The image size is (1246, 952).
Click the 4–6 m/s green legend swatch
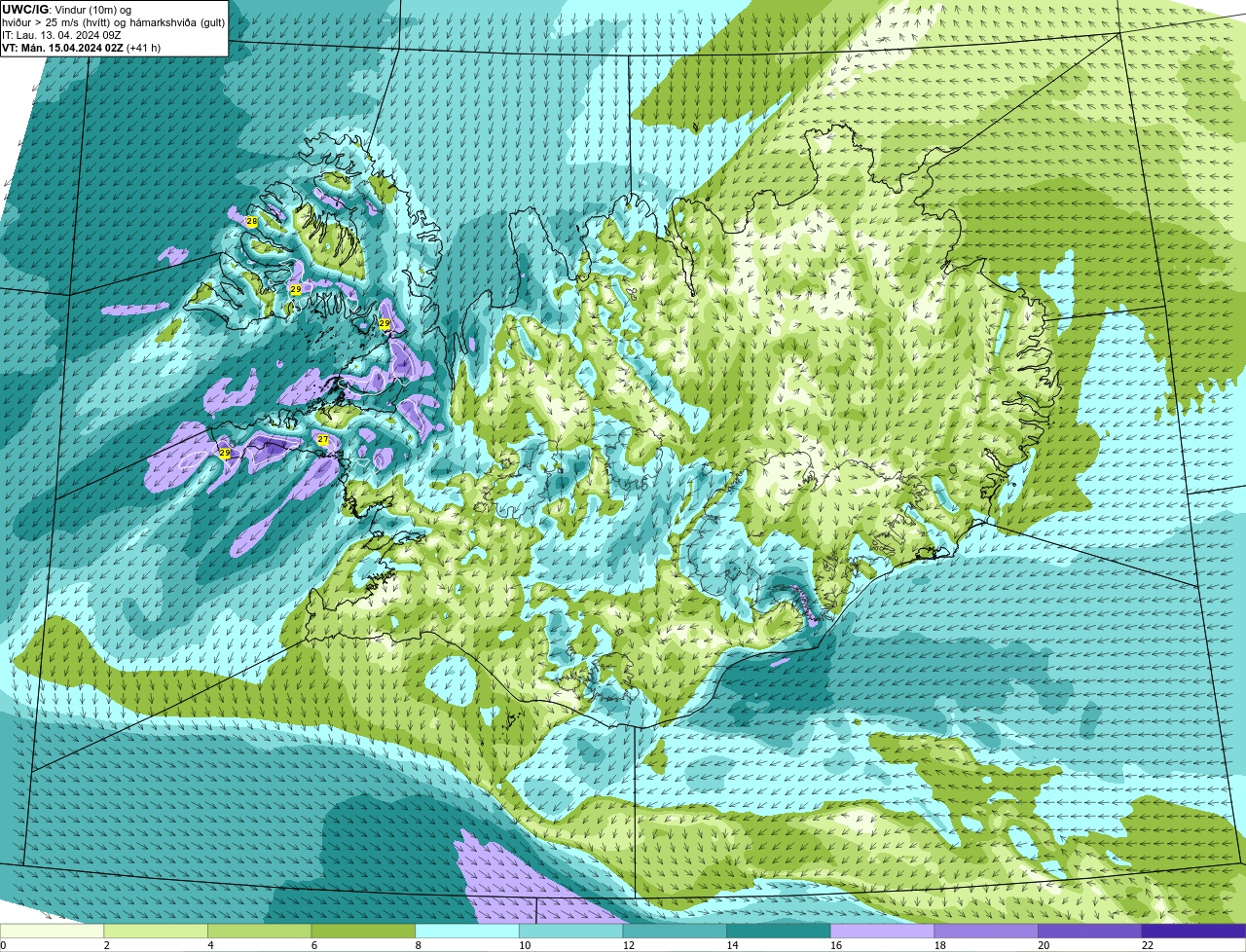pos(260,932)
